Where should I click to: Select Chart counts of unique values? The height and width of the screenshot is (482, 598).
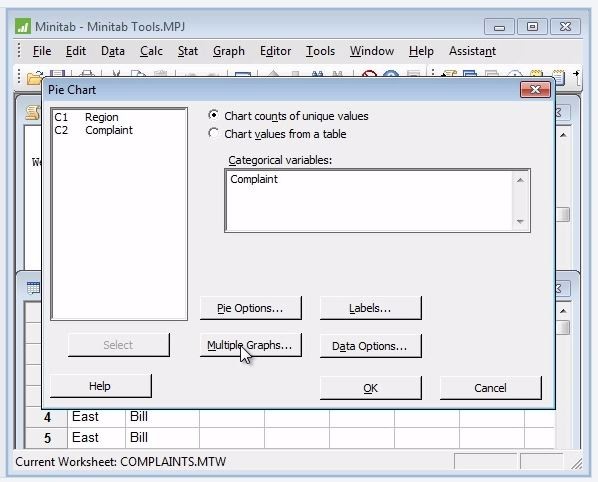coord(214,116)
